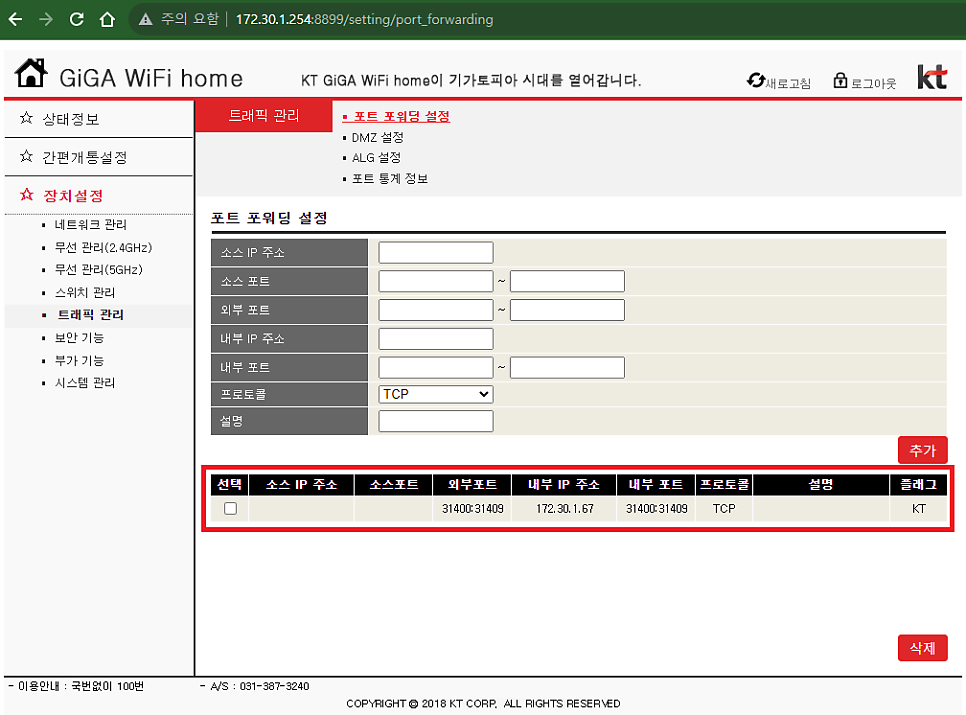Focus the 내부 포트 end input field
This screenshot has height=715, width=966.
click(x=567, y=368)
